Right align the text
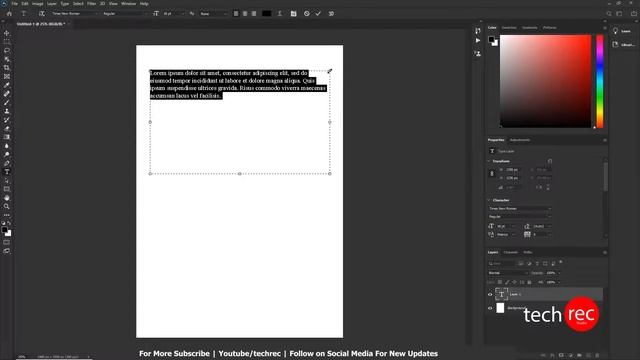The height and width of the screenshot is (360, 640). pos(254,13)
